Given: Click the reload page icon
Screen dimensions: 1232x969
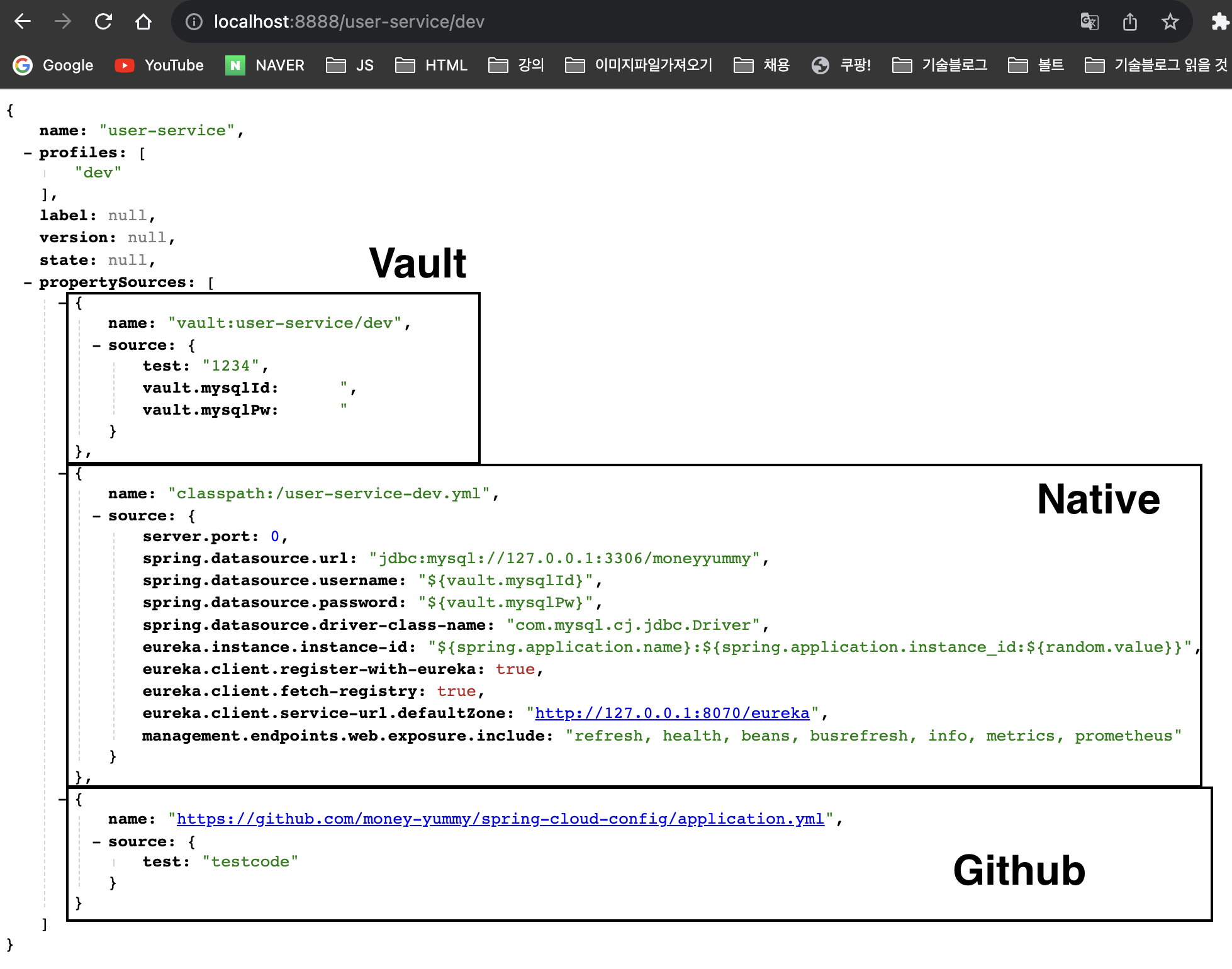Looking at the screenshot, I should (103, 22).
